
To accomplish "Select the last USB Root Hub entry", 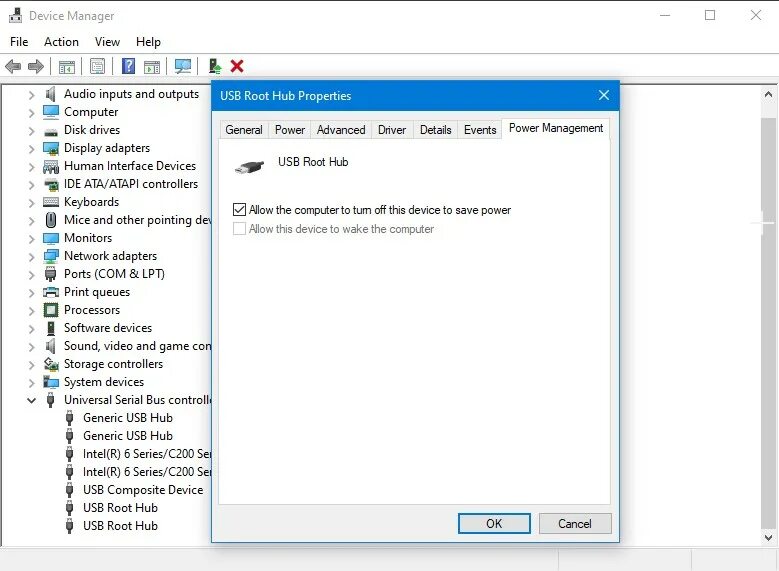I will [120, 526].
